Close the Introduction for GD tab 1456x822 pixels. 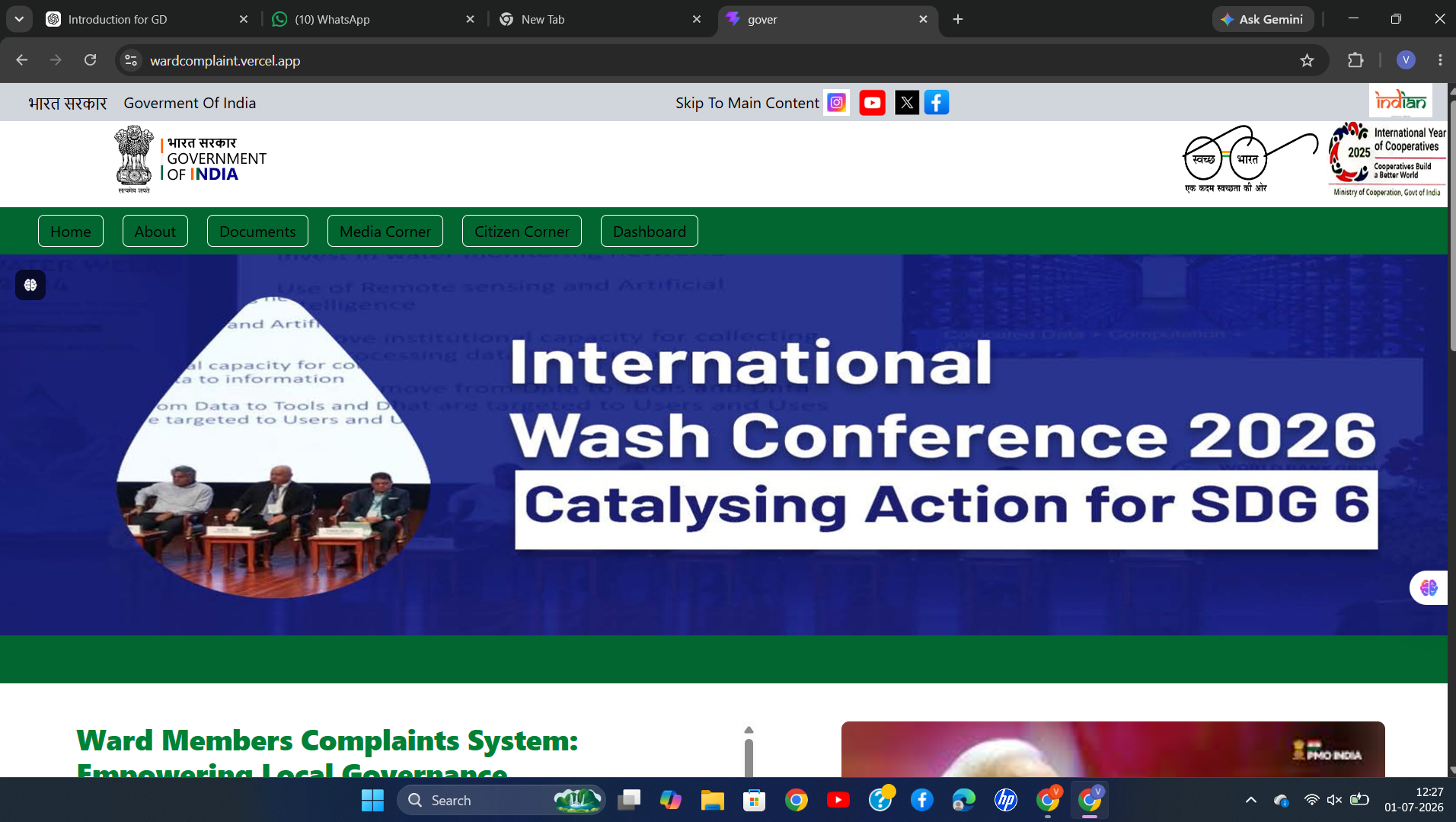point(244,19)
